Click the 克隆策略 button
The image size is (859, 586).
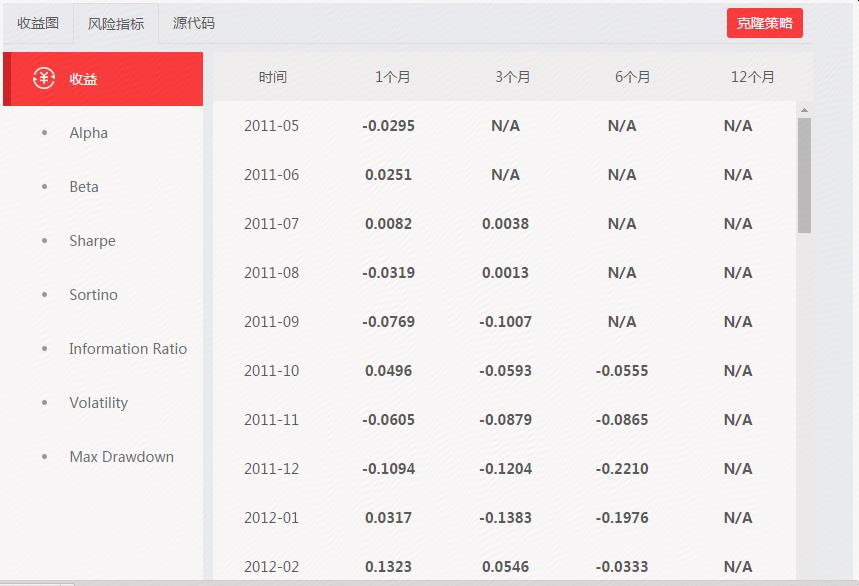[x=765, y=23]
